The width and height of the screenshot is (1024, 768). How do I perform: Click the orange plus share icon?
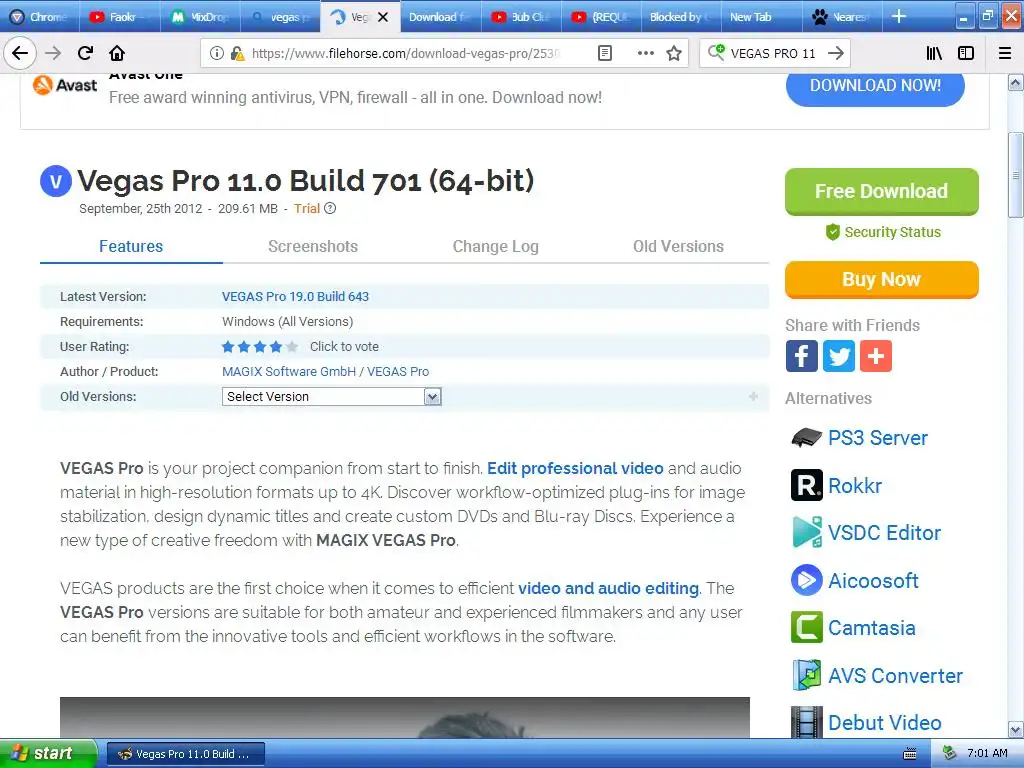coord(876,357)
